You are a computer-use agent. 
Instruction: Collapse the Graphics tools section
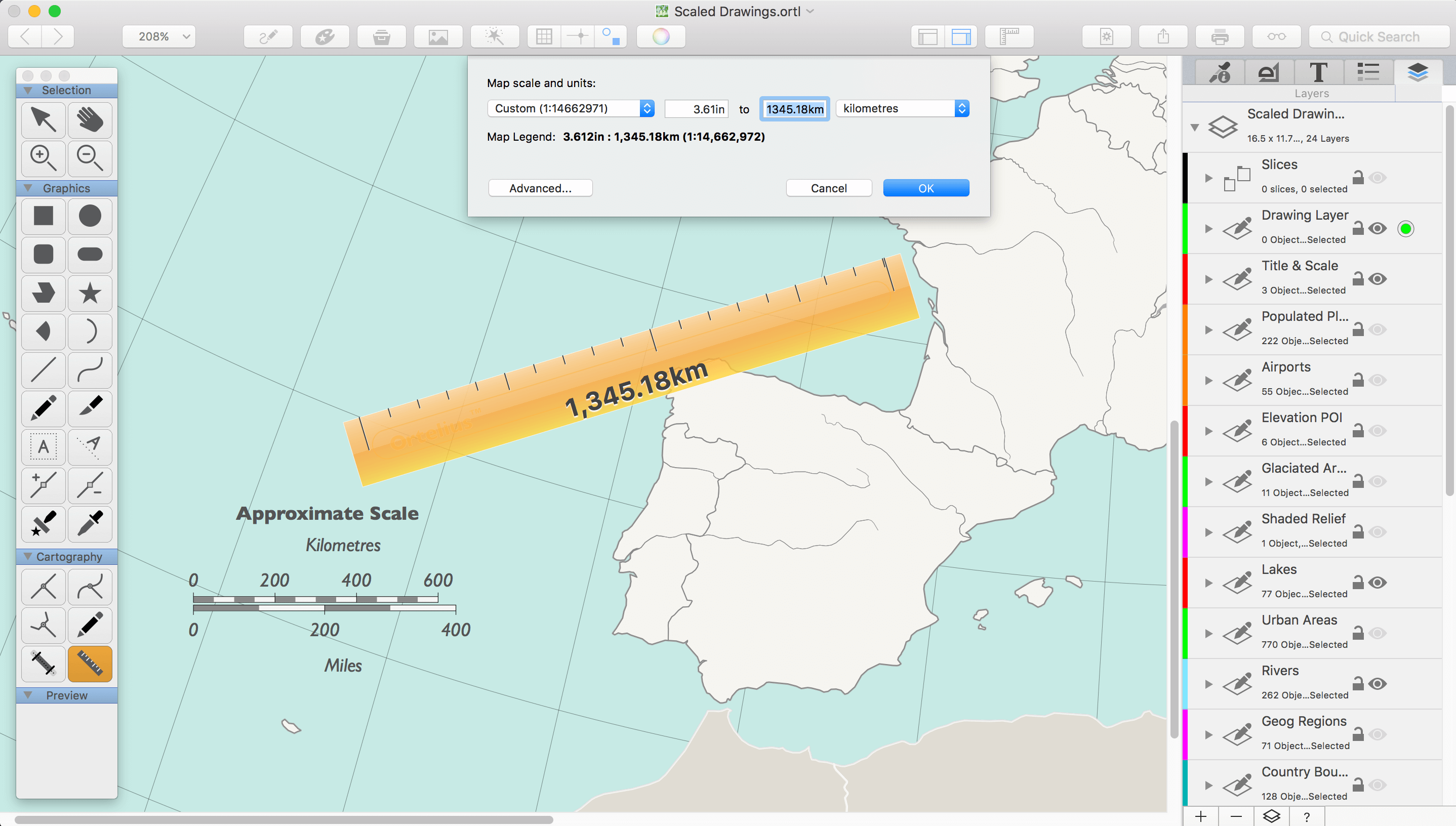click(x=28, y=188)
